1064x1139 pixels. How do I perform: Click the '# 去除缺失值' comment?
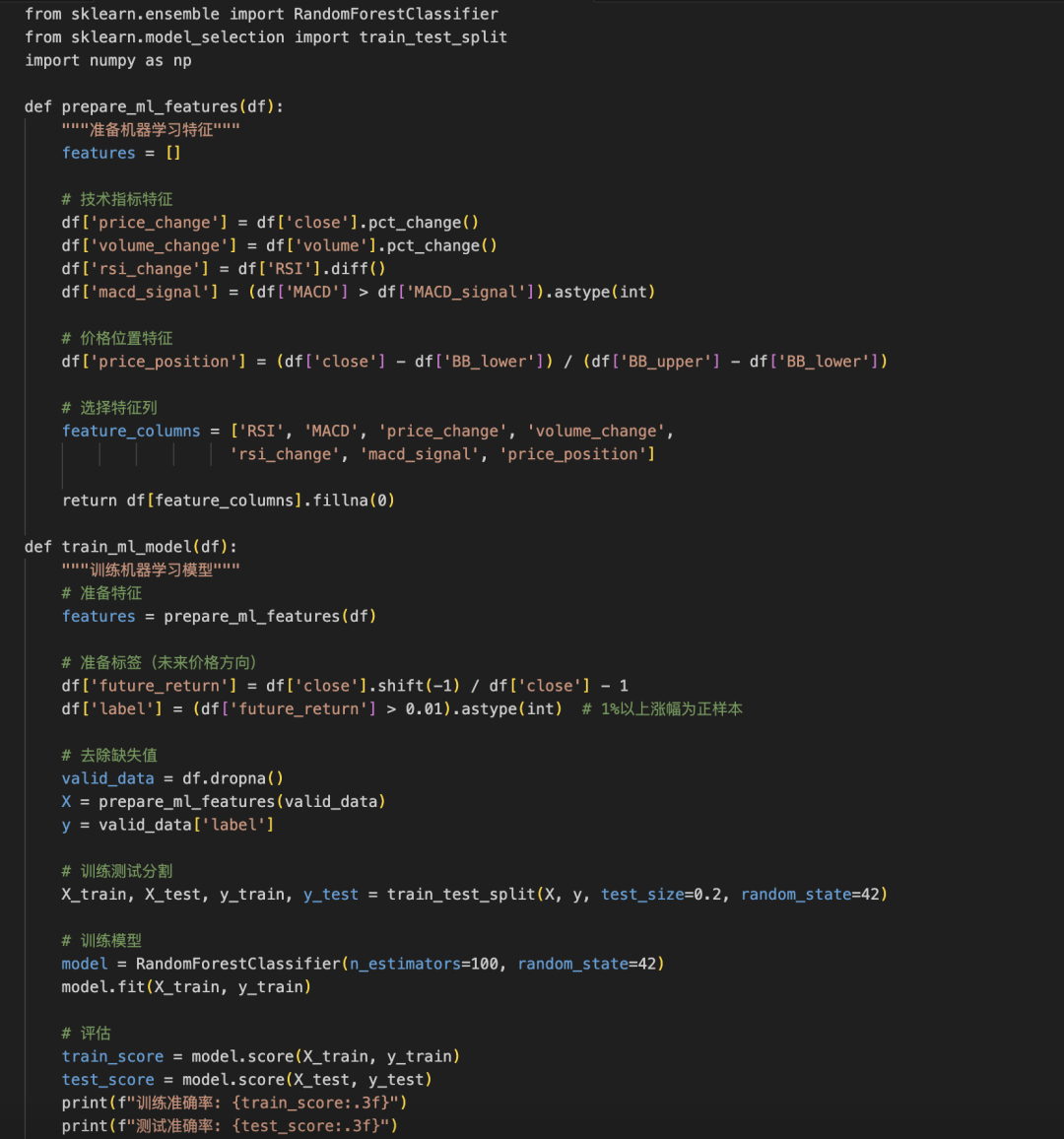coord(109,756)
